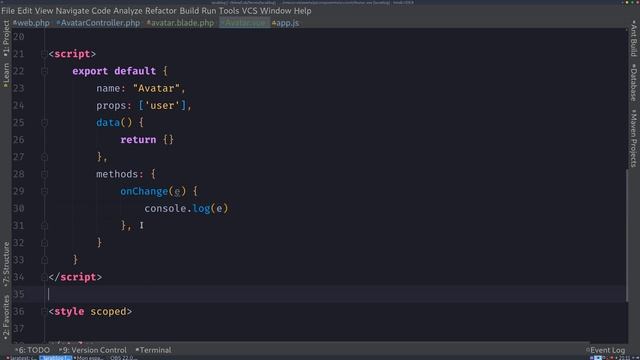Collapse the export default block on line 22
The width and height of the screenshot is (640, 360).
point(44,71)
